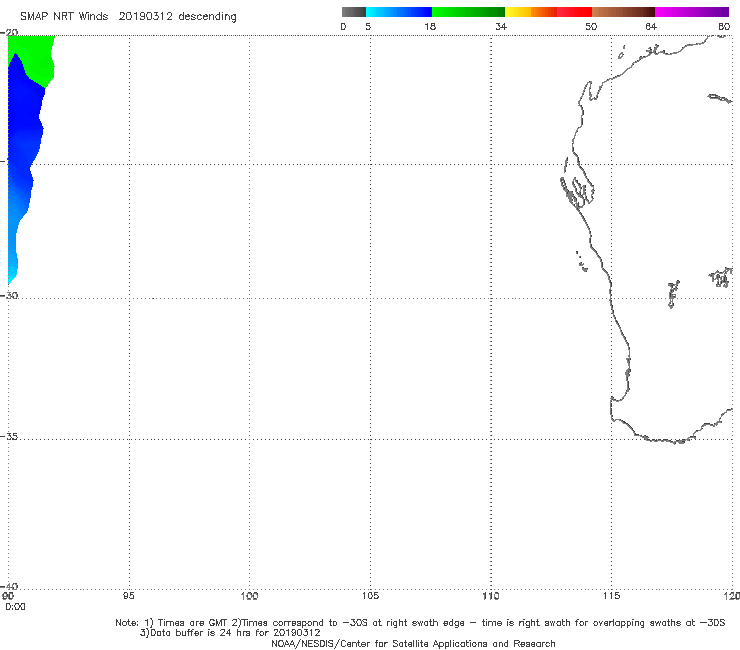Click the color bar label 5
740x650 pixels.
(x=368, y=26)
